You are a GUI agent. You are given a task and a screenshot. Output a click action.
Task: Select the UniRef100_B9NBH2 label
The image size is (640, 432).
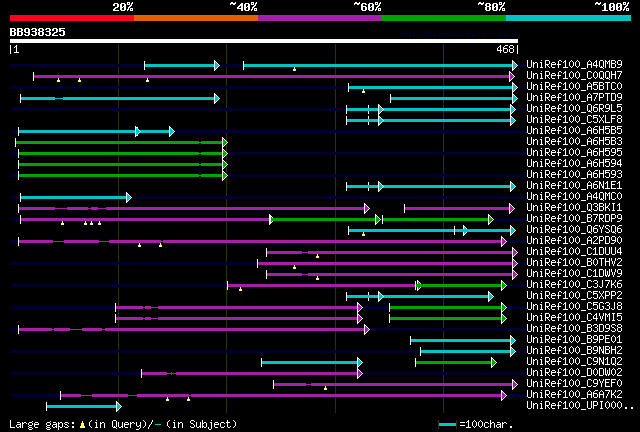click(x=574, y=351)
